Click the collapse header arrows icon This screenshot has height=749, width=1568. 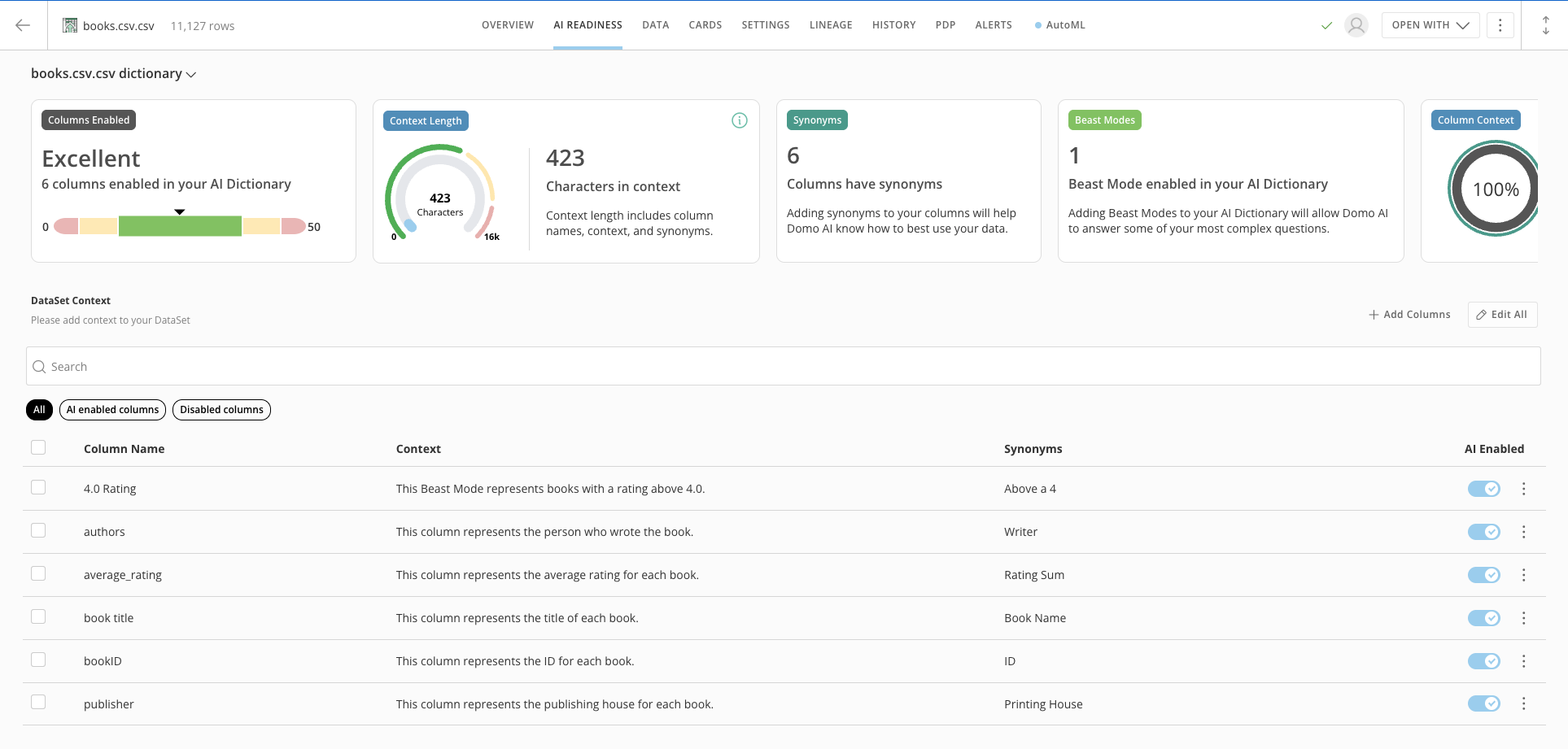click(x=1546, y=25)
